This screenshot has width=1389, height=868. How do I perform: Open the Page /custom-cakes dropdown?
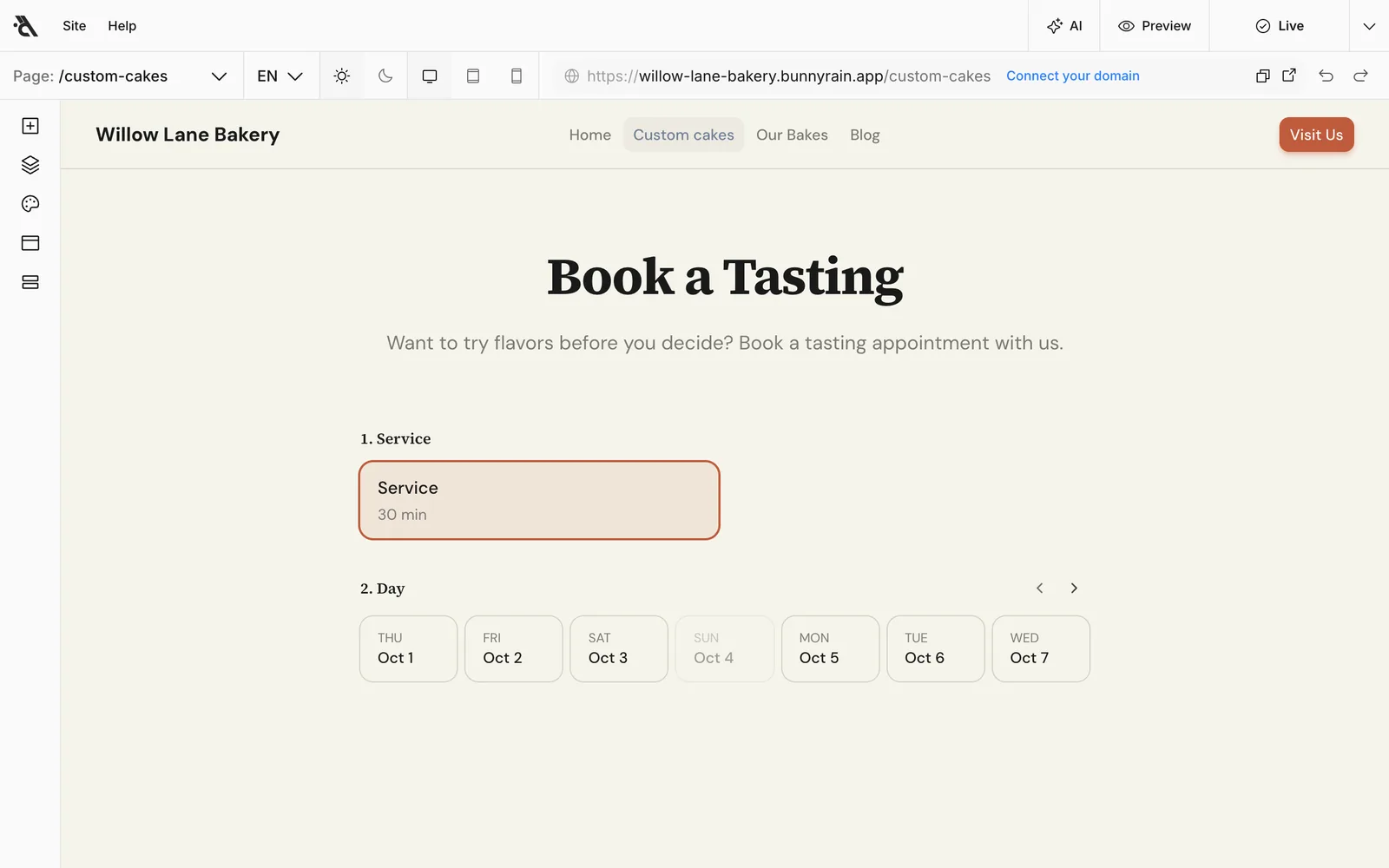click(121, 76)
